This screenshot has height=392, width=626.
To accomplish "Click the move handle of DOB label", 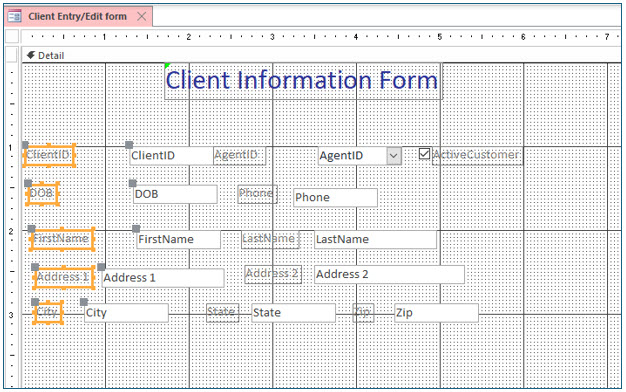I will click(28, 183).
